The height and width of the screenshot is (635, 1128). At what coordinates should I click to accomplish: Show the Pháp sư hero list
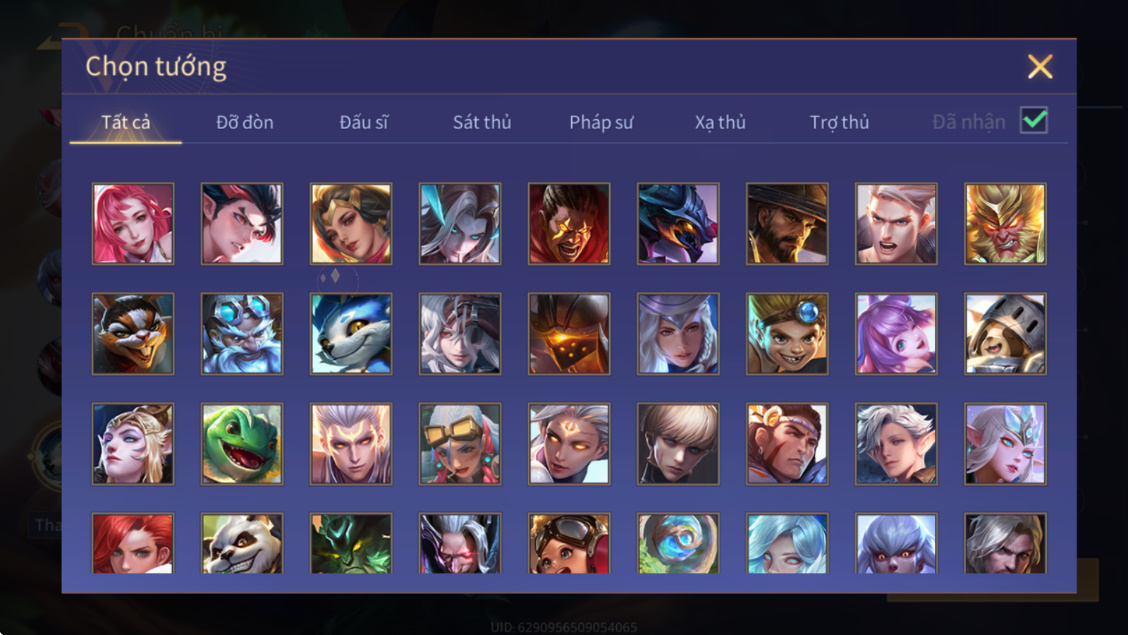coord(601,122)
